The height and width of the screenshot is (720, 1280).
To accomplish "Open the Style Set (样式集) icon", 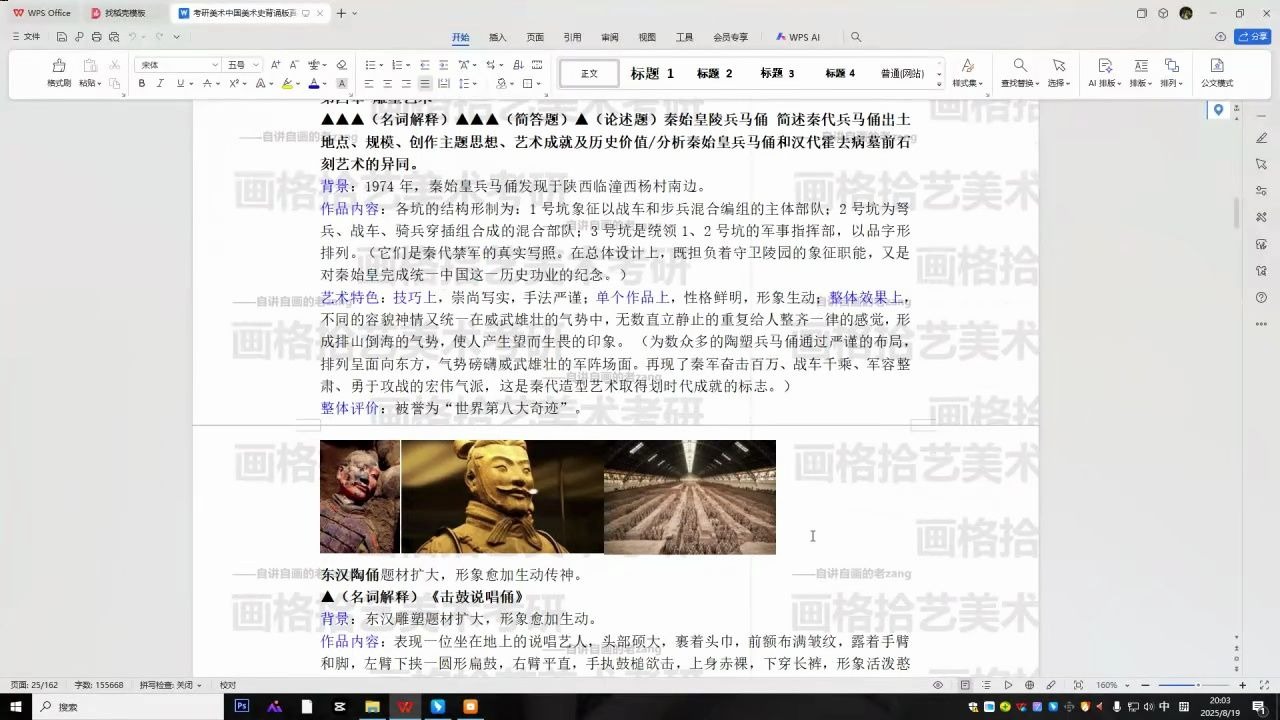I will 967,66.
